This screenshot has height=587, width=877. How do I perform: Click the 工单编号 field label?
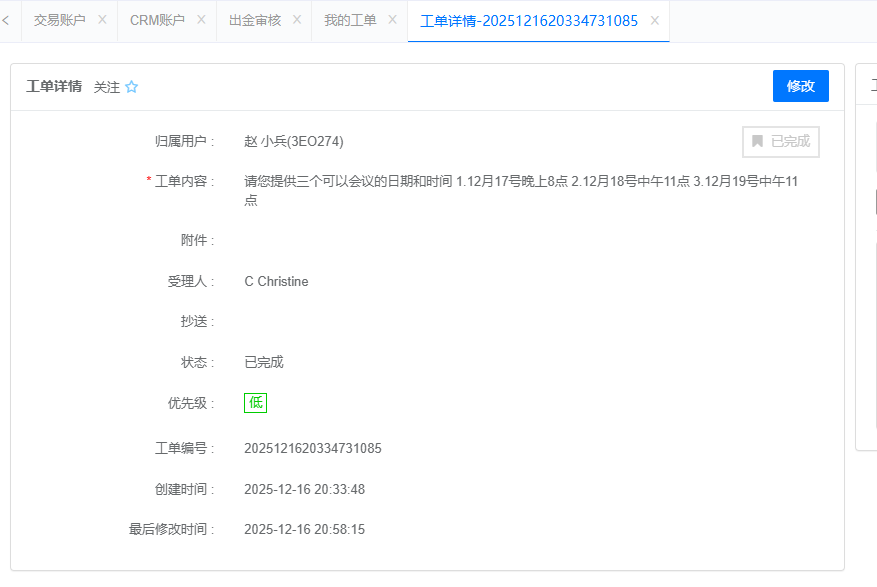184,448
